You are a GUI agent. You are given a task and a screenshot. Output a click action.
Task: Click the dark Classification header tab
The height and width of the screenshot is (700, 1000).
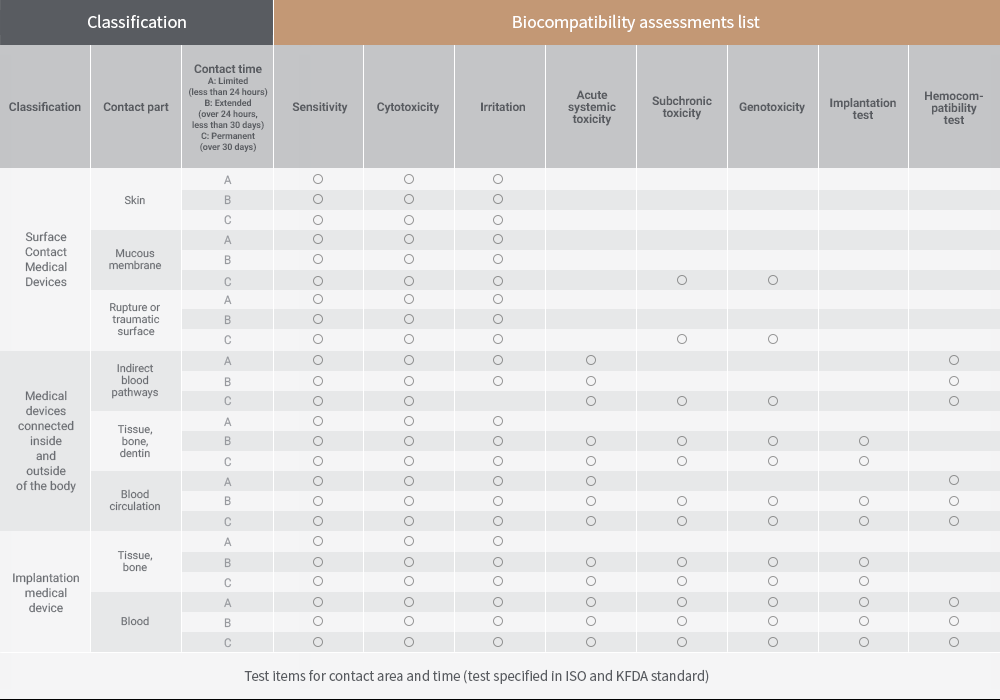pyautogui.click(x=136, y=22)
